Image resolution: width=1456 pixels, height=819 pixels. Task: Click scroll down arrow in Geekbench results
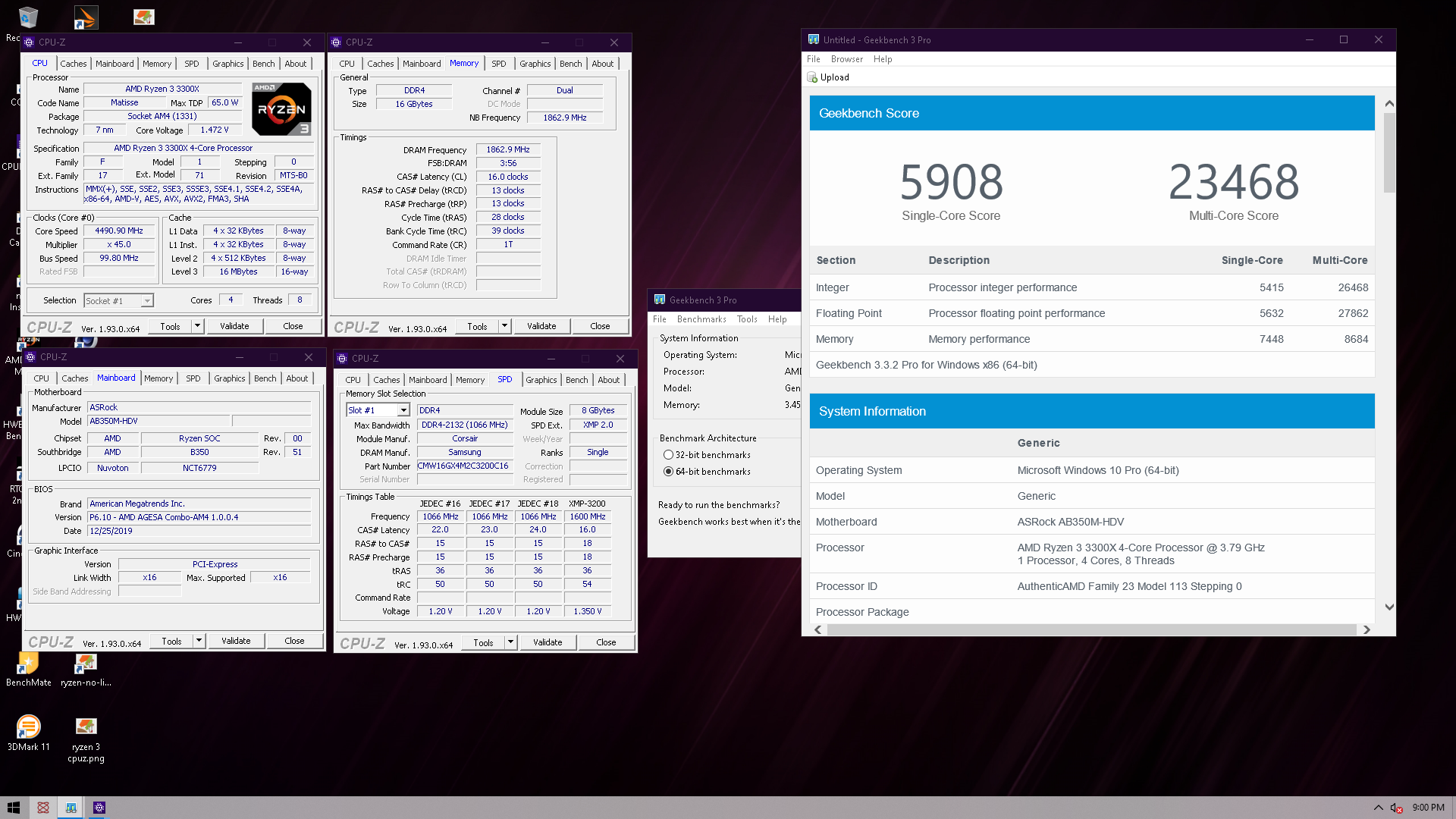(x=1389, y=607)
